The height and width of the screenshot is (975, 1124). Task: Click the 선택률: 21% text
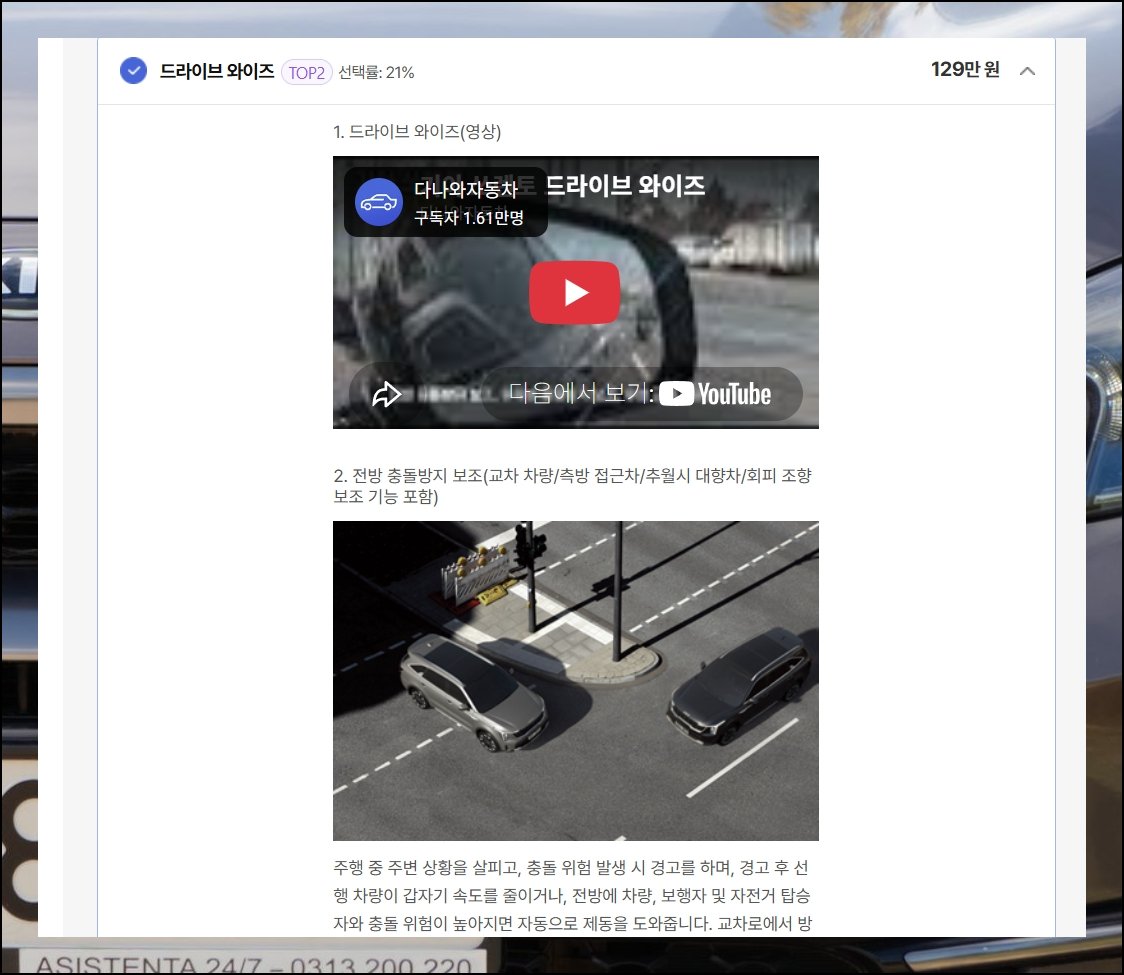click(x=376, y=72)
